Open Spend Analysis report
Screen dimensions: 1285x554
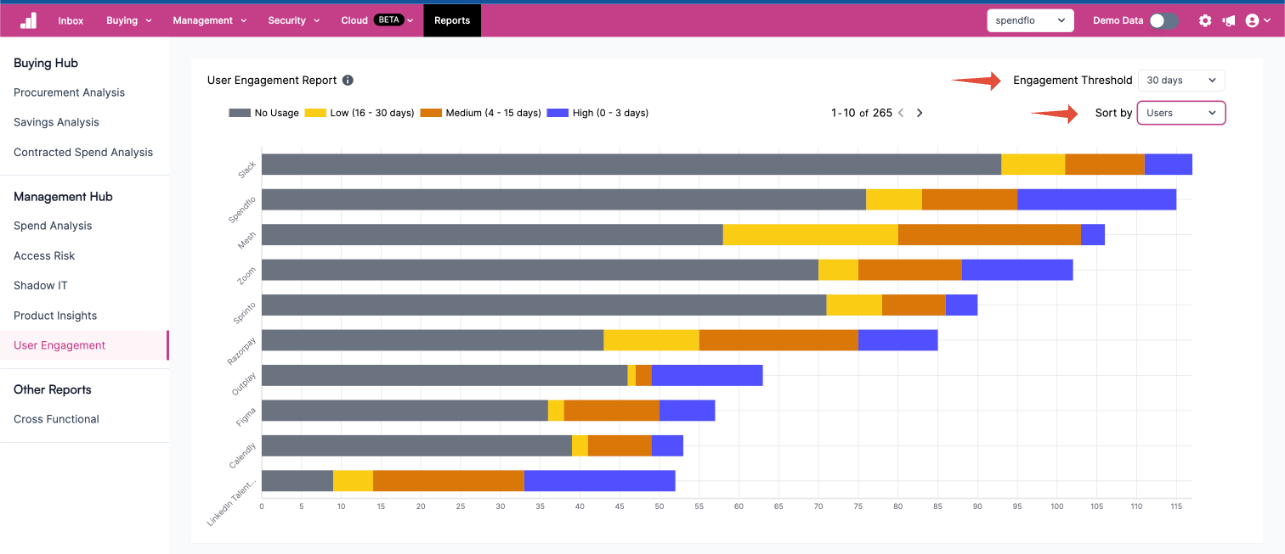(x=52, y=226)
